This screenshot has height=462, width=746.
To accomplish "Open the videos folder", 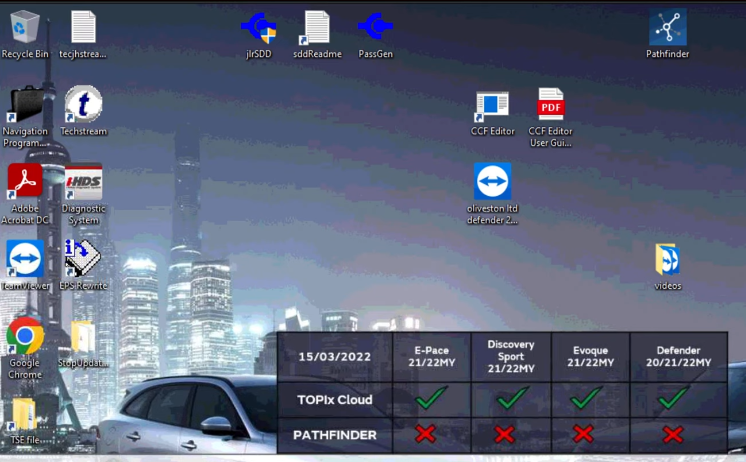I will click(x=667, y=259).
